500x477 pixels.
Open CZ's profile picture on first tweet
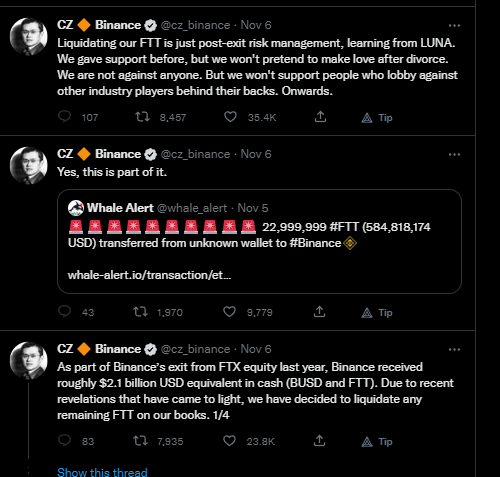tap(29, 36)
